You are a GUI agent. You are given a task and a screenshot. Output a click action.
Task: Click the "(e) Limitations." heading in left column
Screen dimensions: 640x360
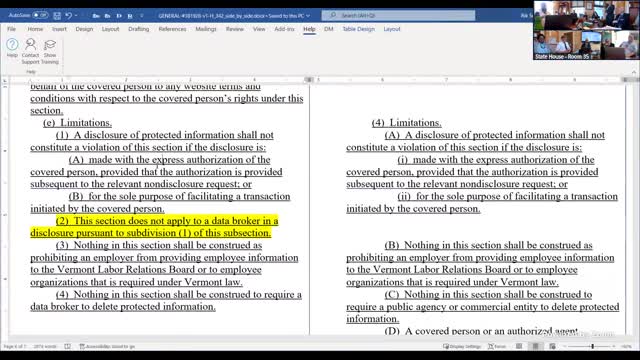78,122
